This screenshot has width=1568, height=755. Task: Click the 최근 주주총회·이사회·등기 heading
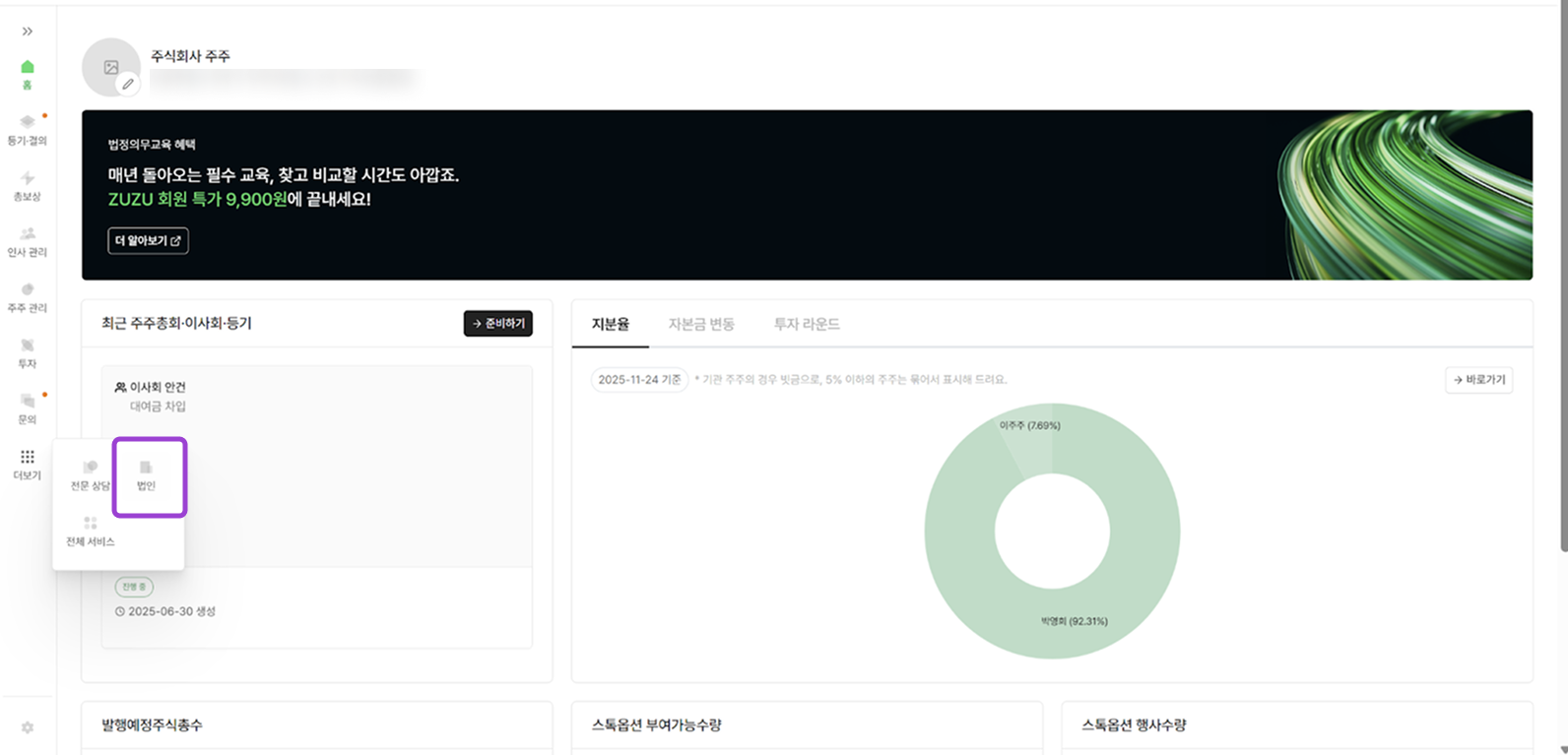[x=176, y=323]
